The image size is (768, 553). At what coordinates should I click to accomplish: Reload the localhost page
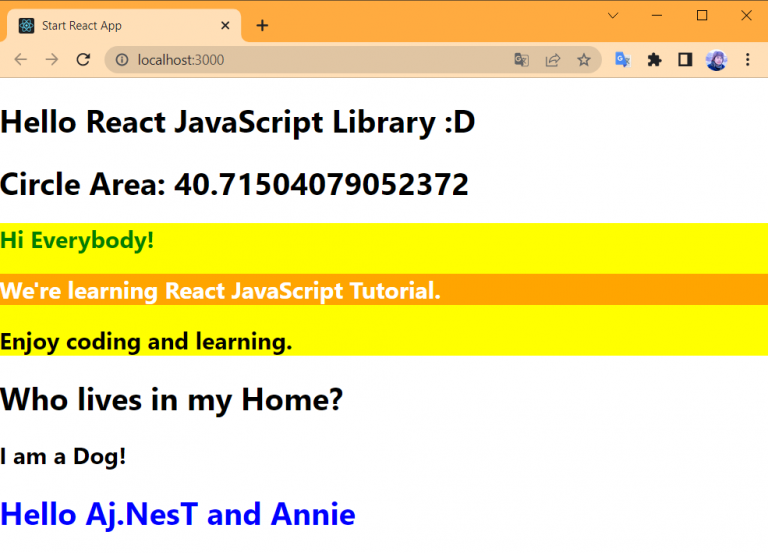click(84, 60)
